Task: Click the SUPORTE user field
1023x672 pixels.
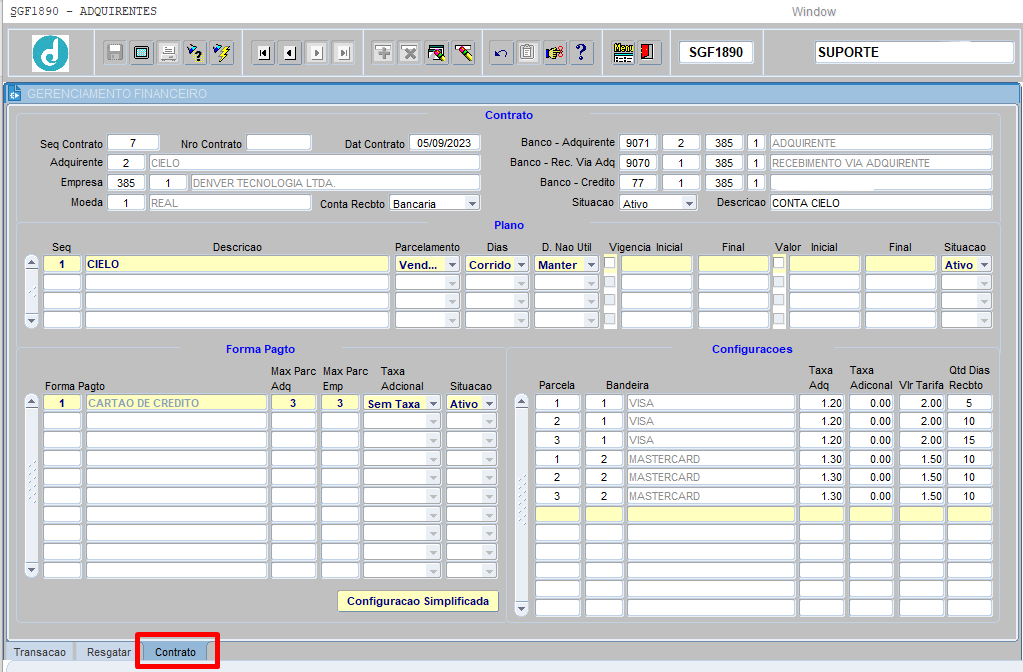Action: coord(914,52)
